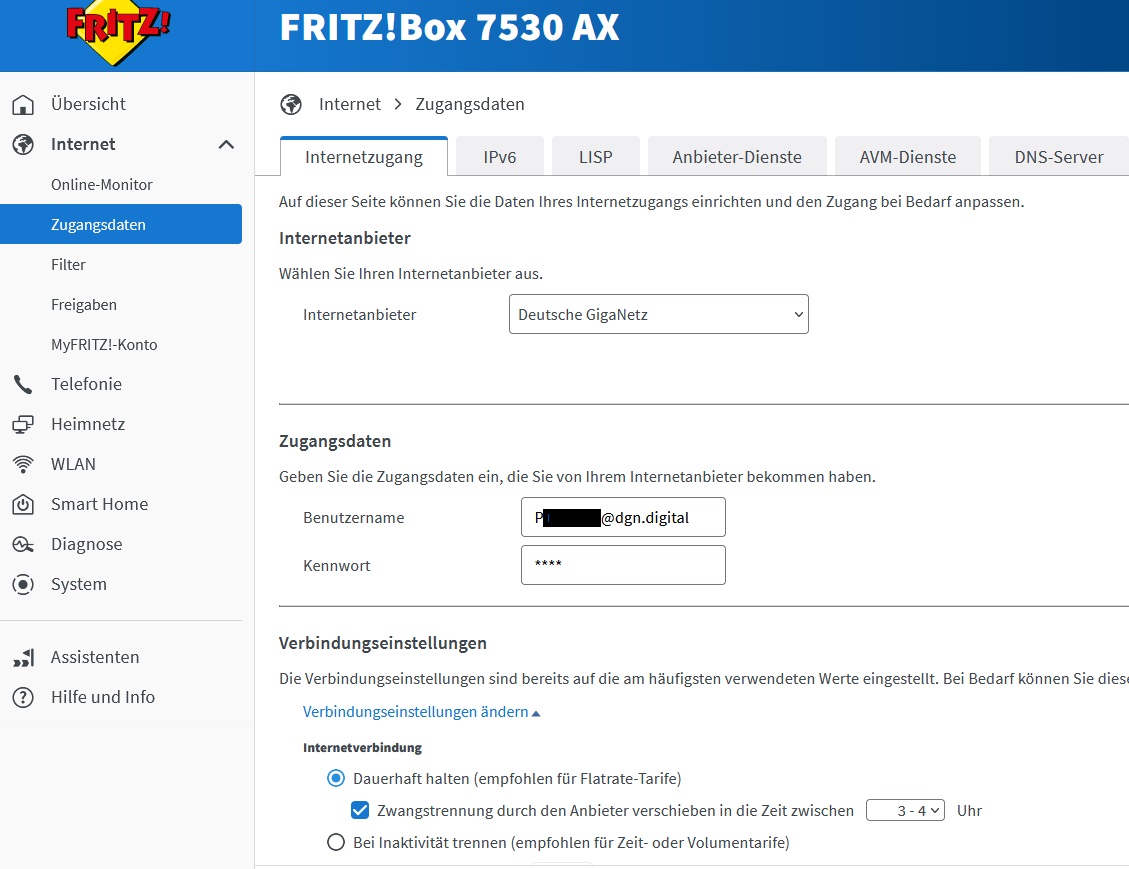
Task: Open the 3 - 4 Uhr time dropdown
Action: coord(905,811)
